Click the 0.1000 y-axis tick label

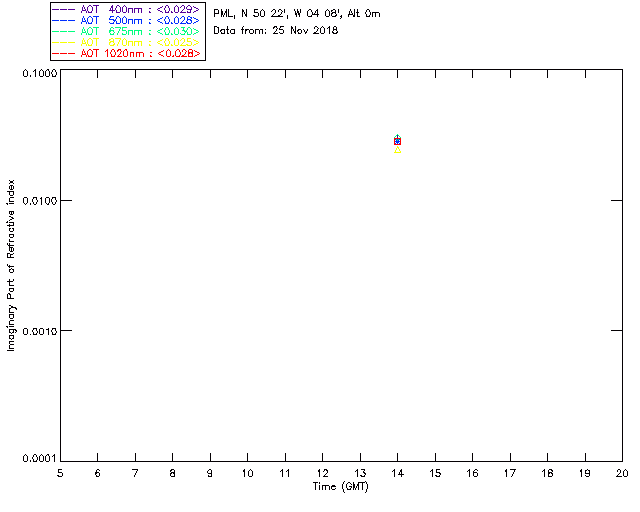(x=37, y=73)
